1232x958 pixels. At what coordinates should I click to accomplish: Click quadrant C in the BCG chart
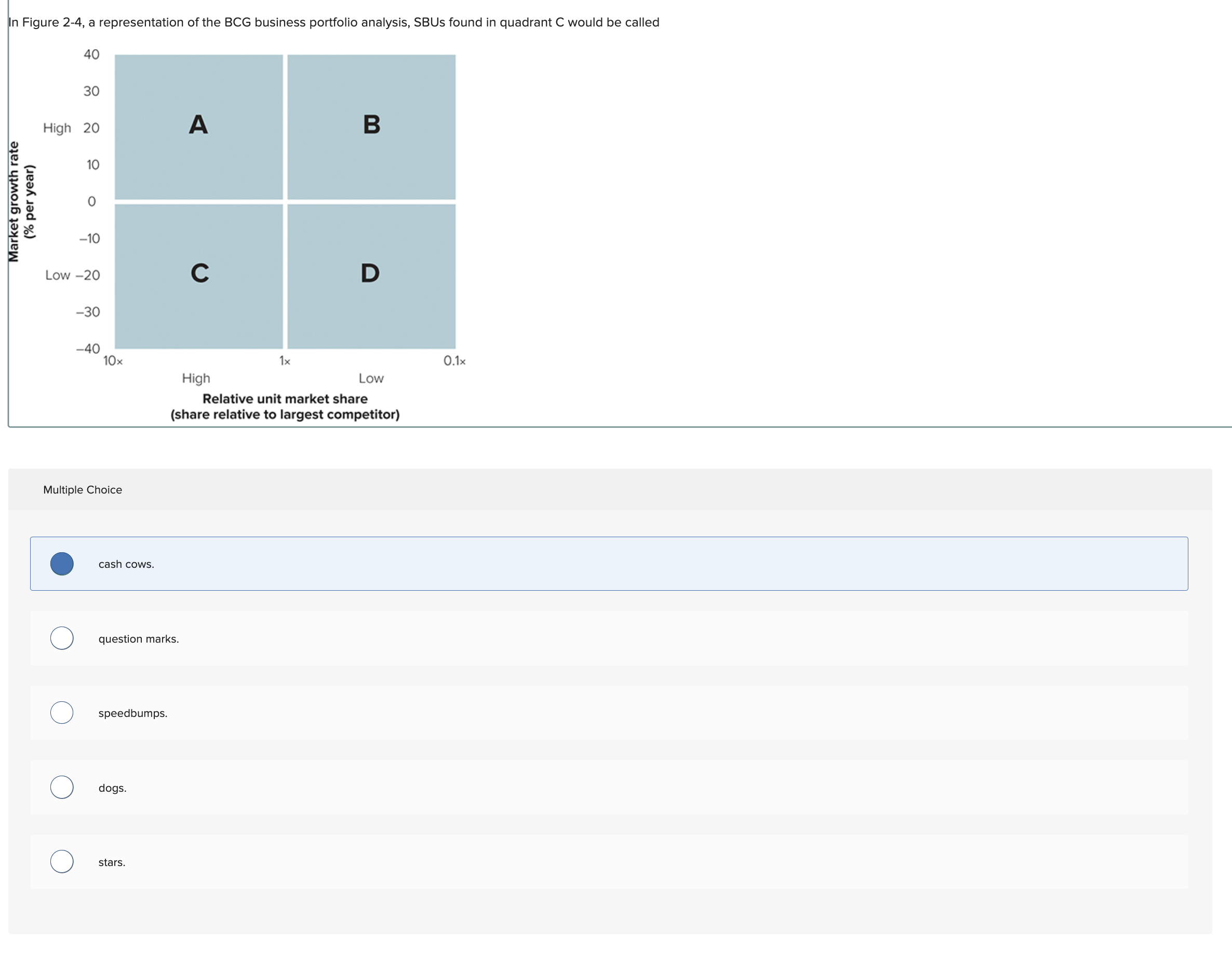198,275
